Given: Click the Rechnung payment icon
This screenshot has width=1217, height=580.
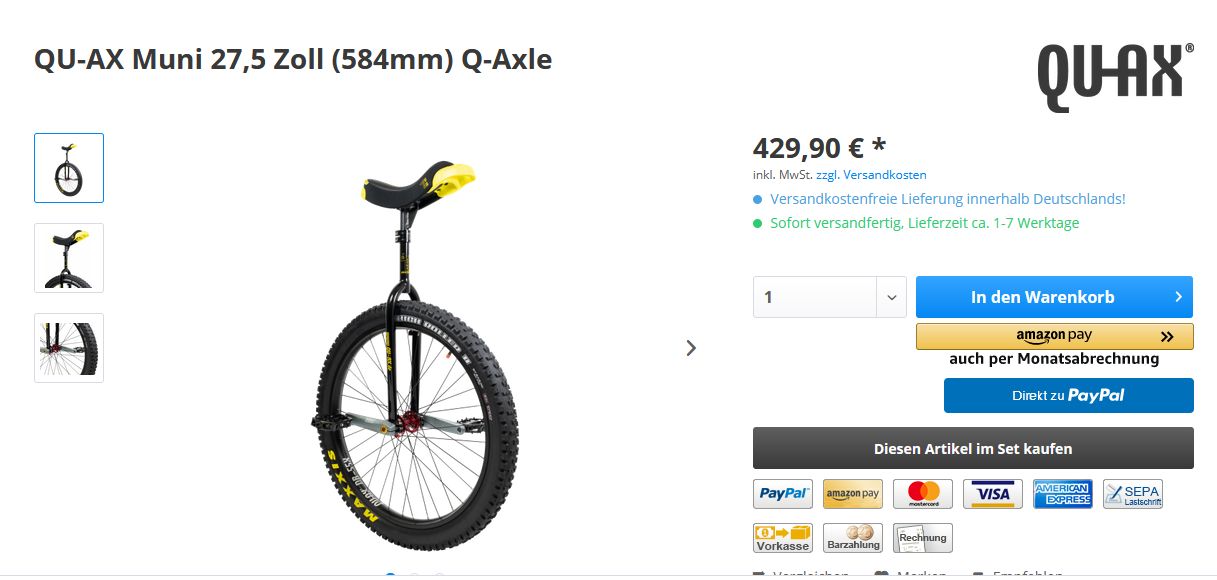Looking at the screenshot, I should (x=923, y=538).
